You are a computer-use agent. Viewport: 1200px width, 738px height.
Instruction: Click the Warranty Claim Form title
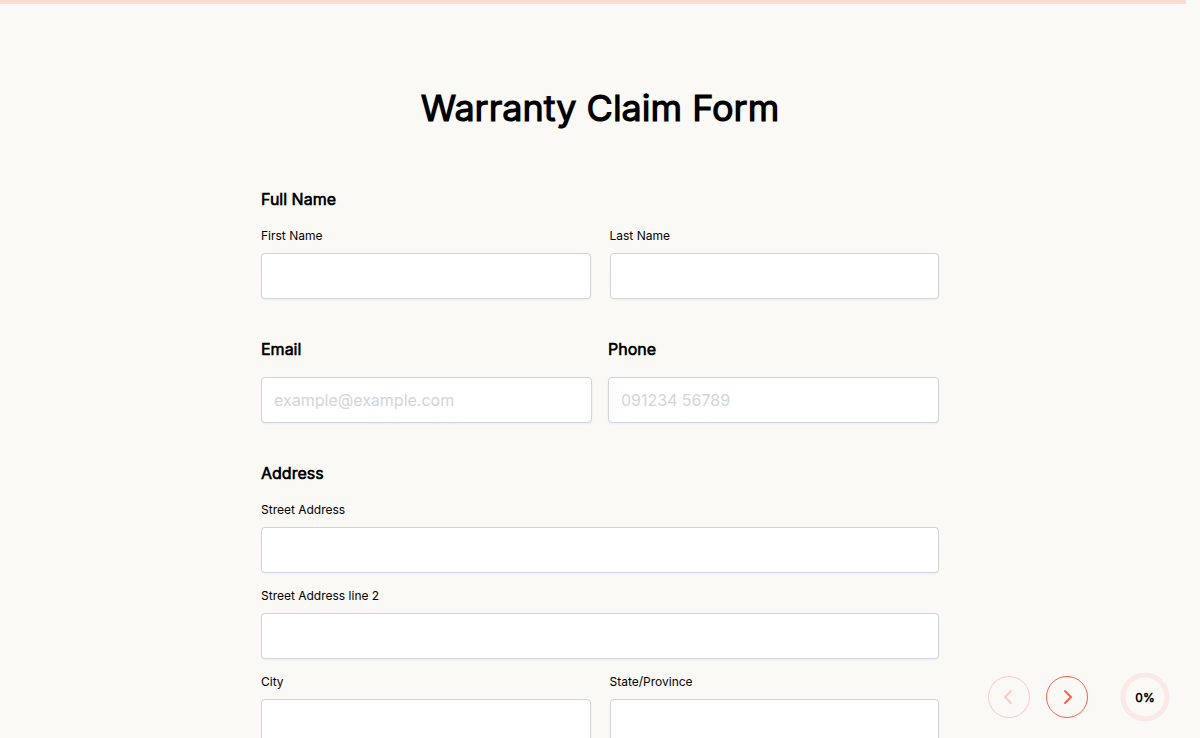coord(599,108)
